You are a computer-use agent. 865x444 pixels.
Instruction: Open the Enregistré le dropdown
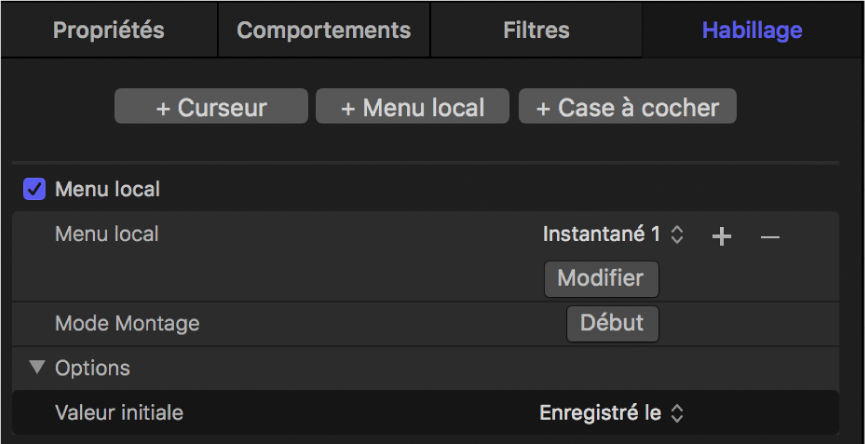pos(611,412)
